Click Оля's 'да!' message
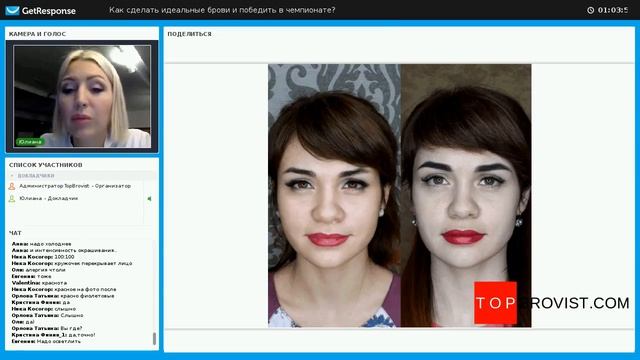This screenshot has height=360, width=640. pos(23,322)
